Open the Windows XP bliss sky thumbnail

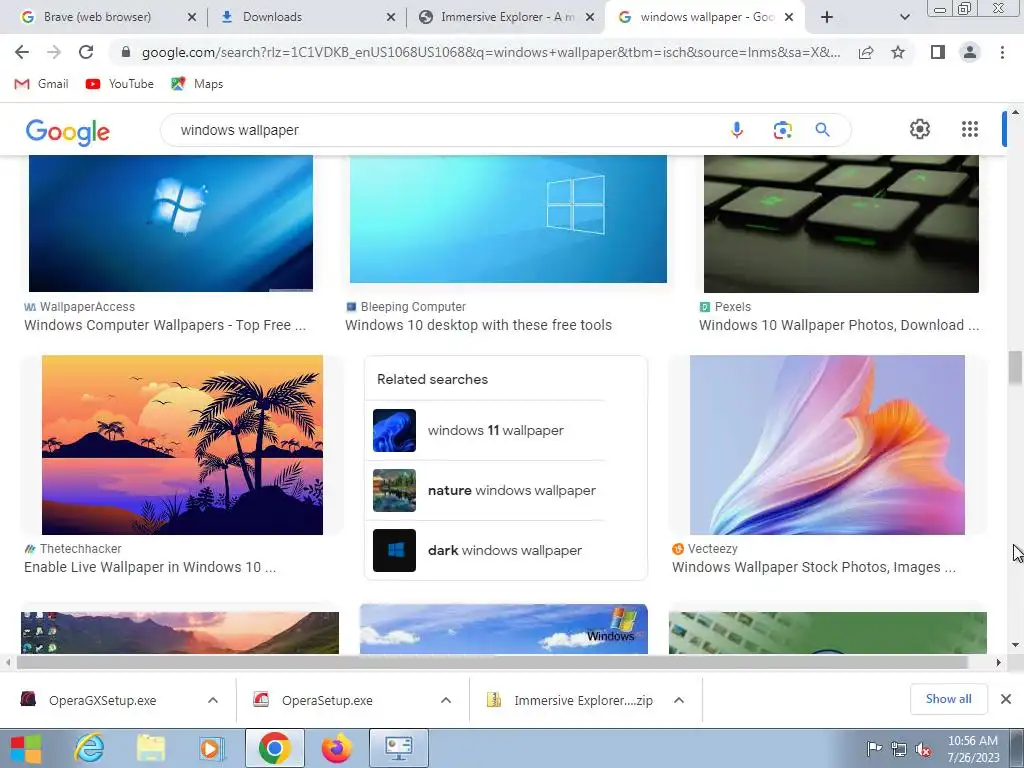pyautogui.click(x=504, y=628)
